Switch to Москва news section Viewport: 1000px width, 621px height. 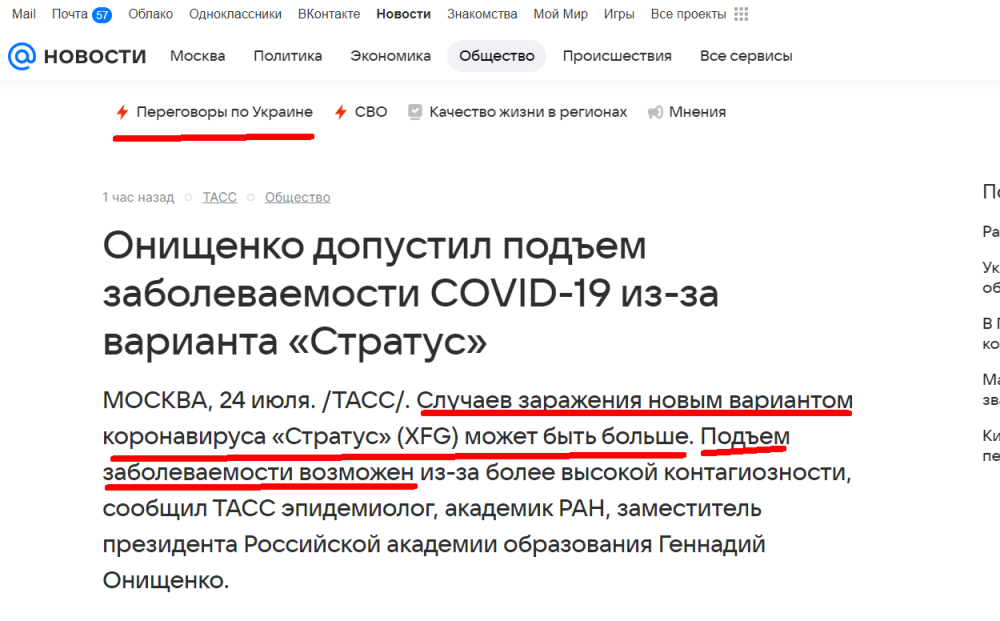pos(198,56)
